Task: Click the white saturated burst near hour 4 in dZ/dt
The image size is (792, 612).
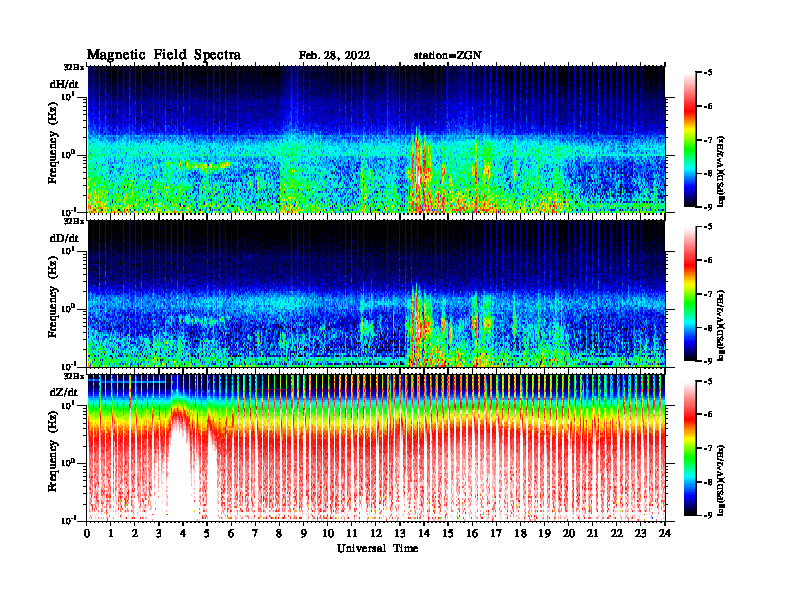Action: pyautogui.click(x=181, y=470)
